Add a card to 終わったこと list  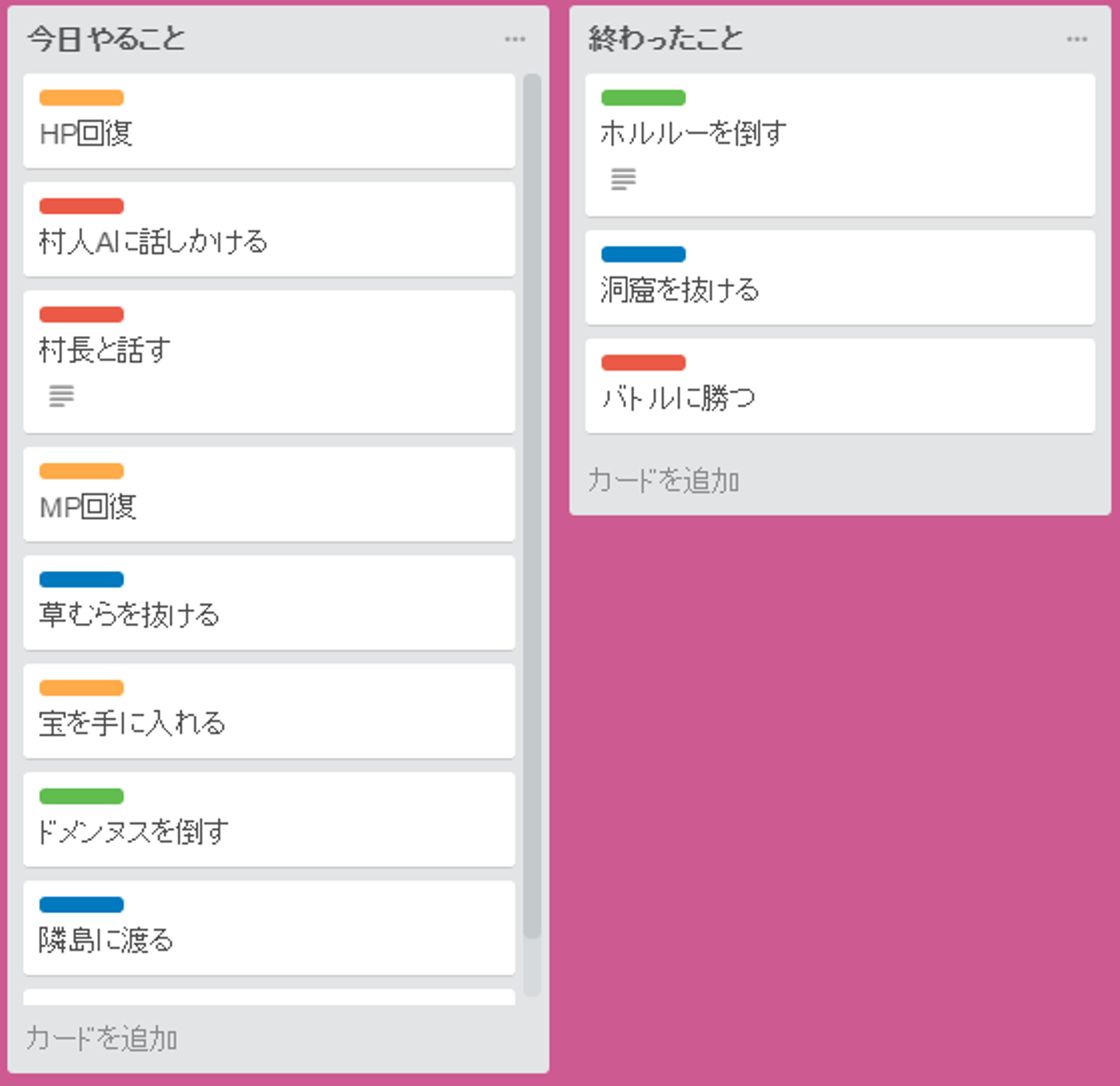pos(663,481)
